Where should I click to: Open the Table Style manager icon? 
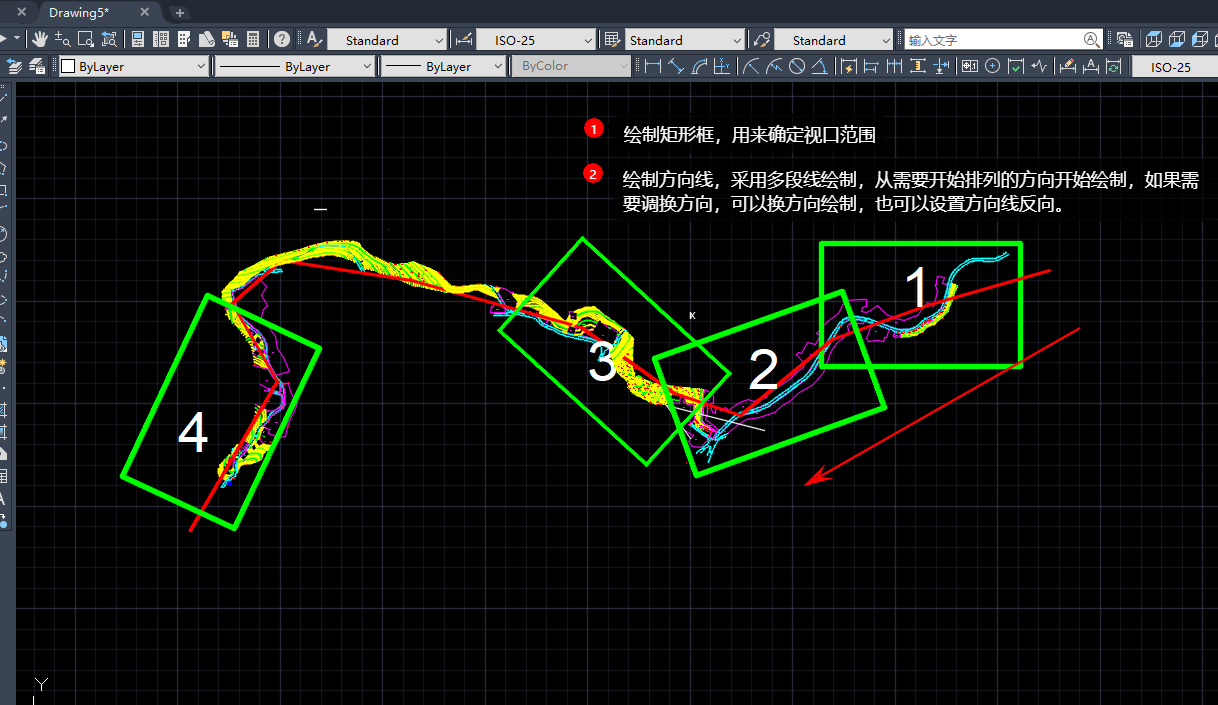(x=613, y=40)
